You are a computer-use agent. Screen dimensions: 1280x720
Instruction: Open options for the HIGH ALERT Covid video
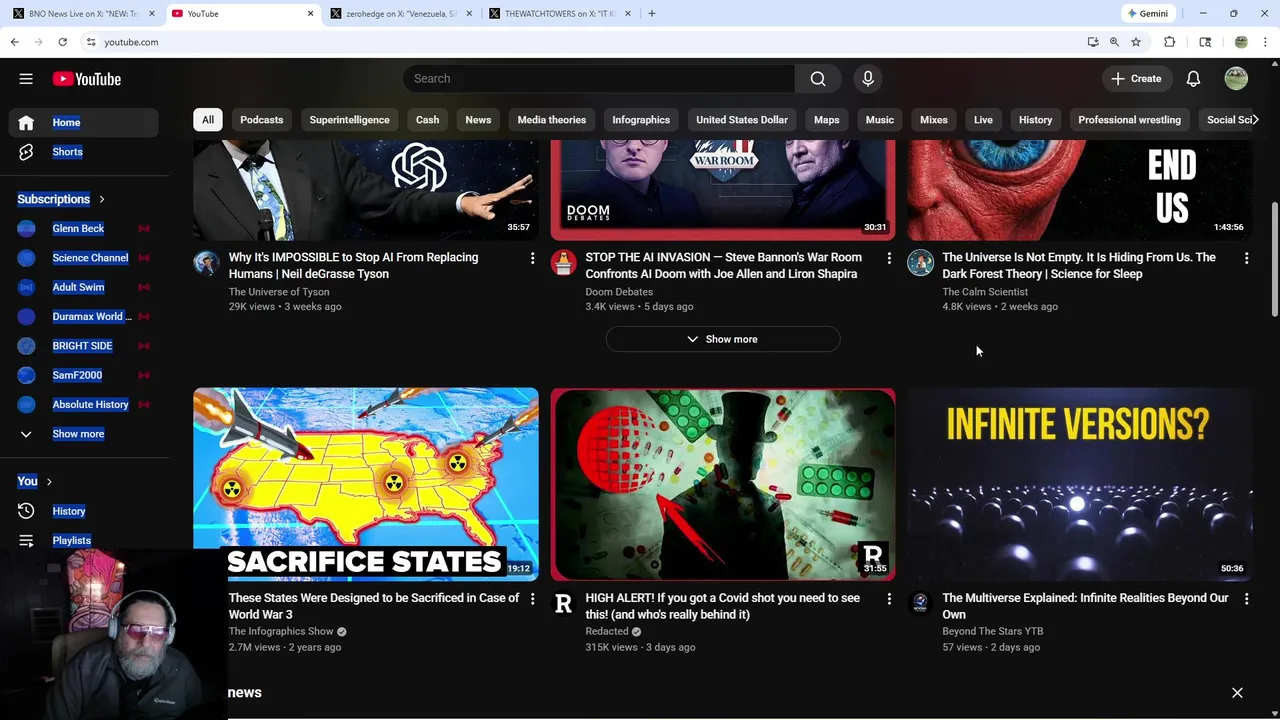pyautogui.click(x=889, y=599)
